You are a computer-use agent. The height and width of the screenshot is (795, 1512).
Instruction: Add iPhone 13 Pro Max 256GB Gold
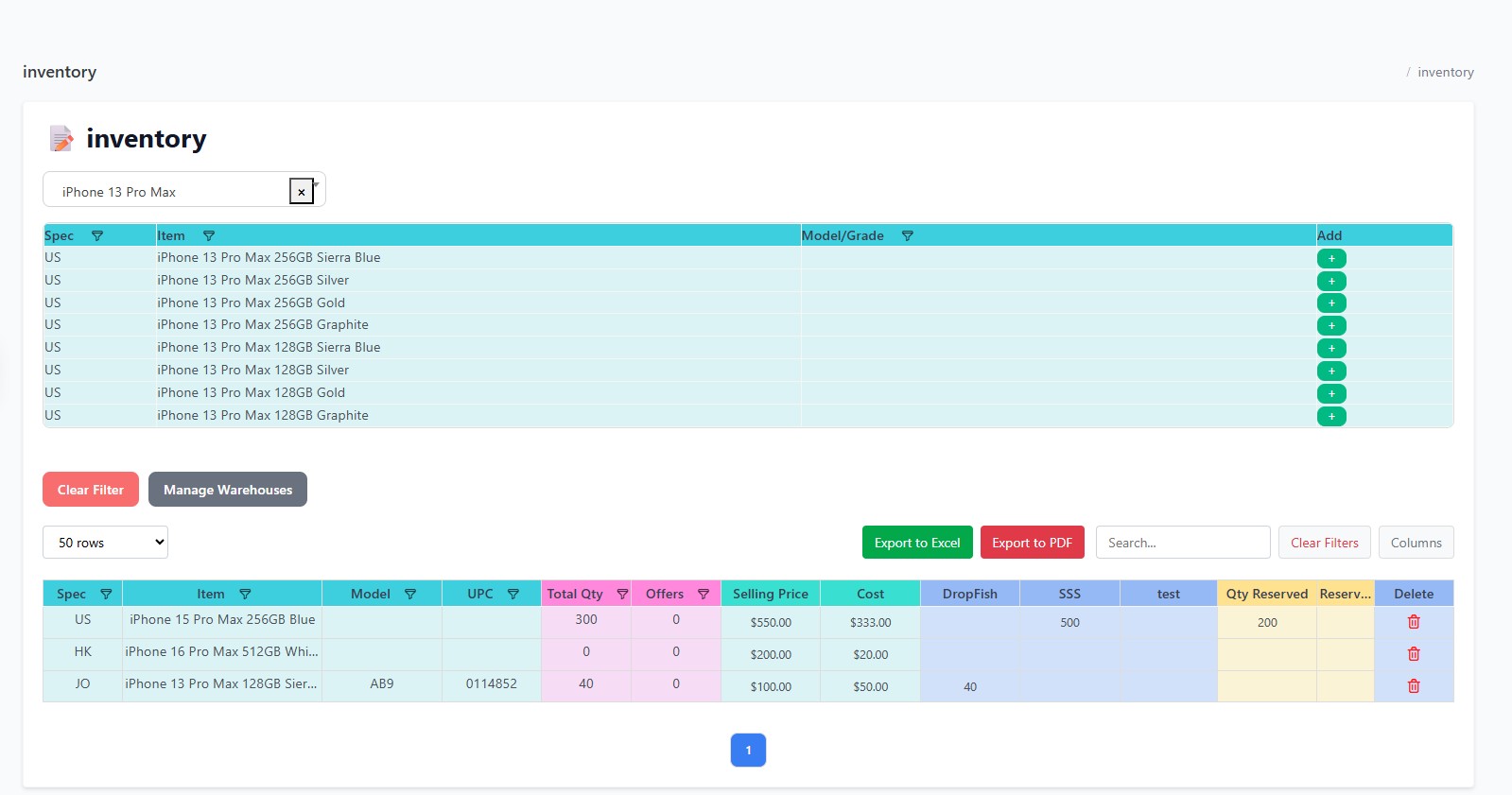click(x=1331, y=302)
